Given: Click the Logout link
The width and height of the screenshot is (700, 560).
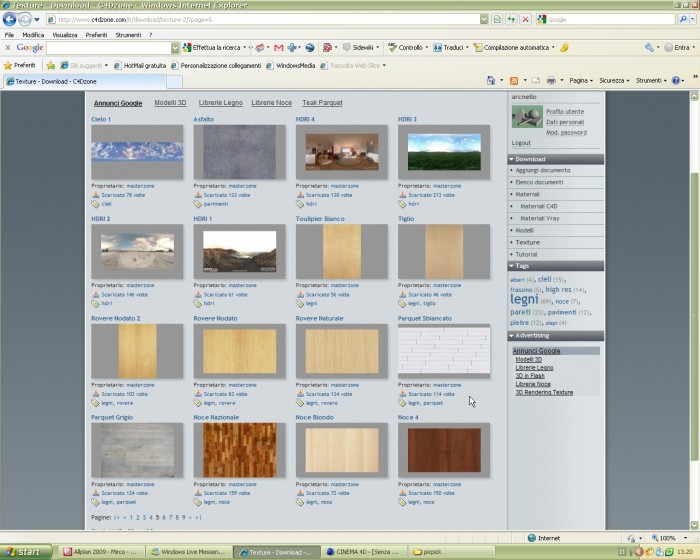Looking at the screenshot, I should pyautogui.click(x=521, y=143).
